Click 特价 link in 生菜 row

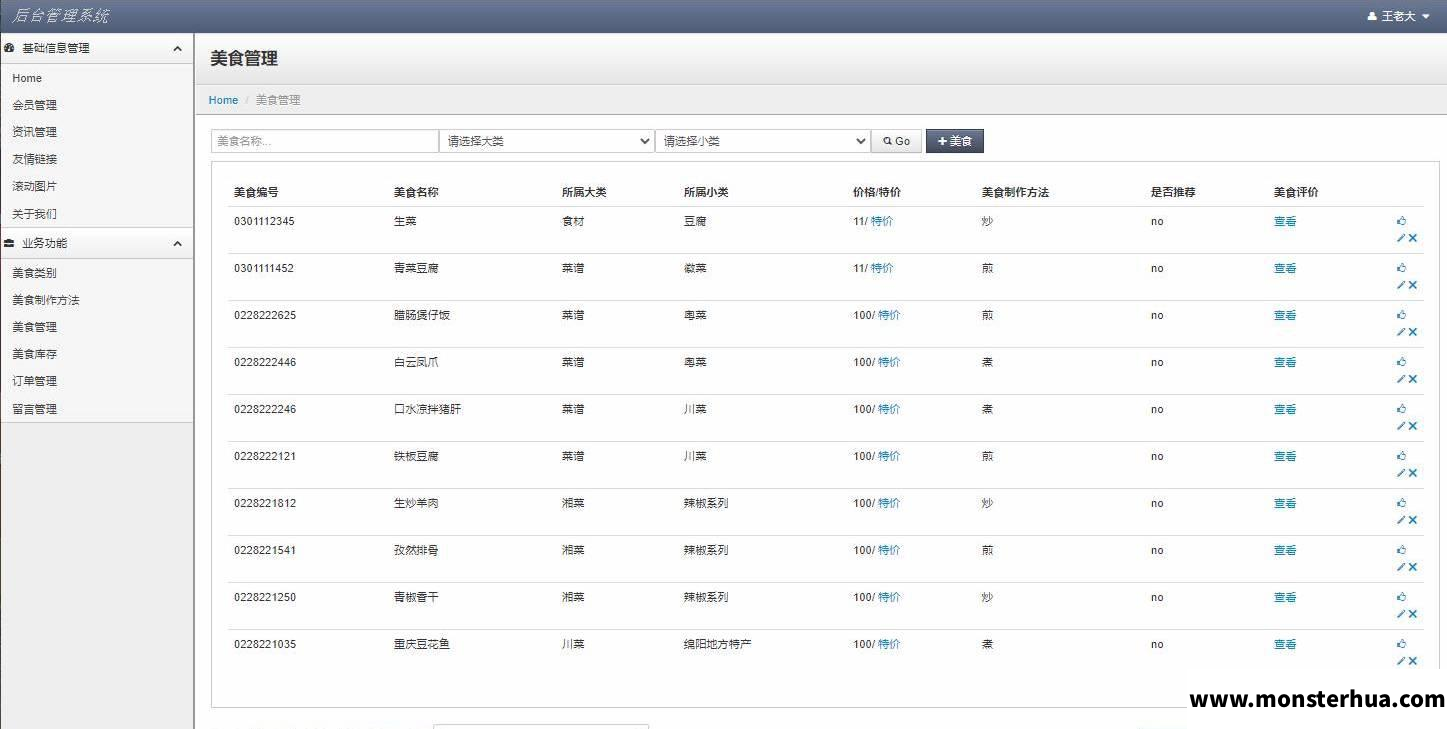click(x=882, y=221)
